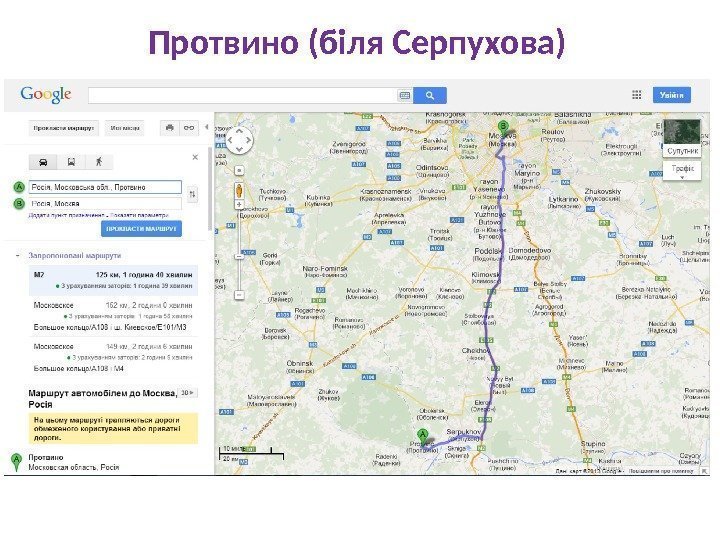Select the 162 км route via Киевское/E101/M3
Screen dimensions: 720x540
pyautogui.click(x=113, y=316)
